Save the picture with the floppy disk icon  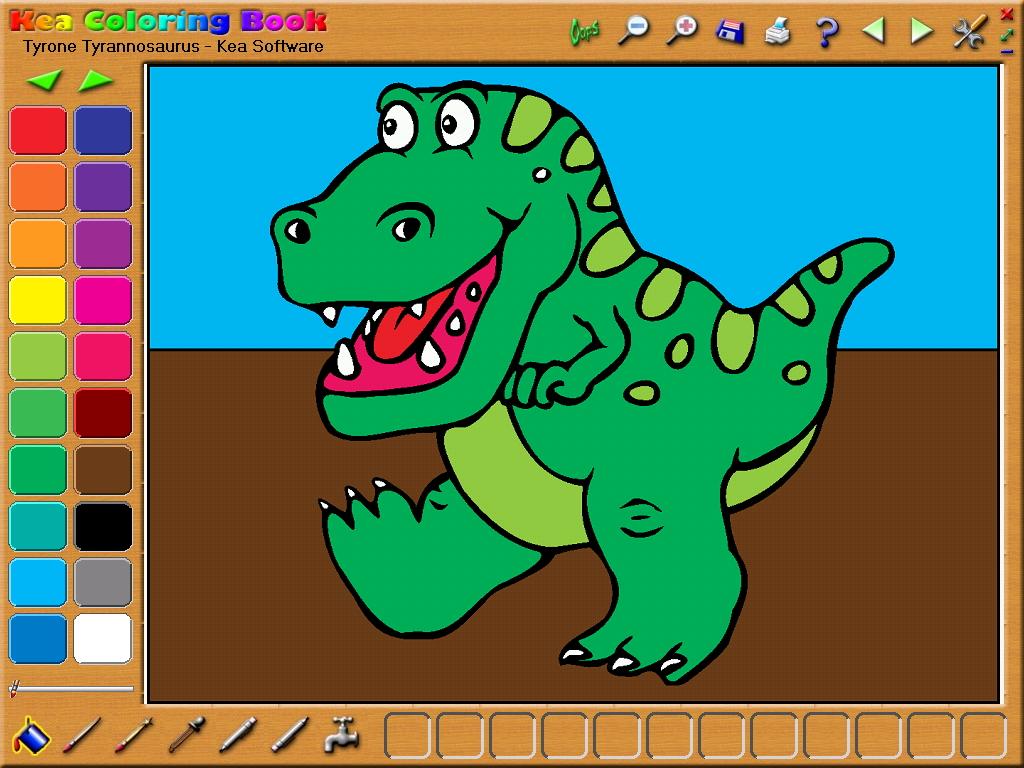point(730,30)
